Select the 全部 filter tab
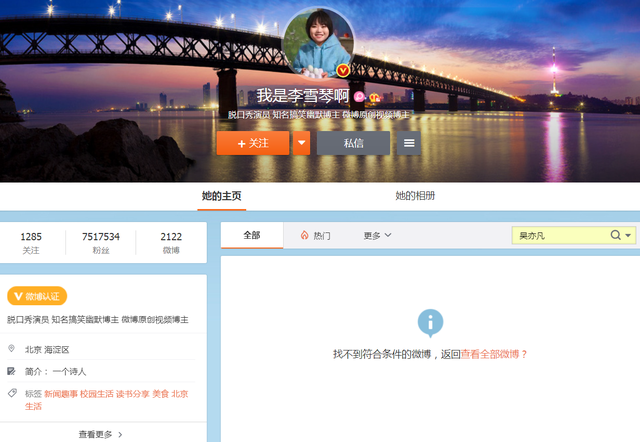 252,235
